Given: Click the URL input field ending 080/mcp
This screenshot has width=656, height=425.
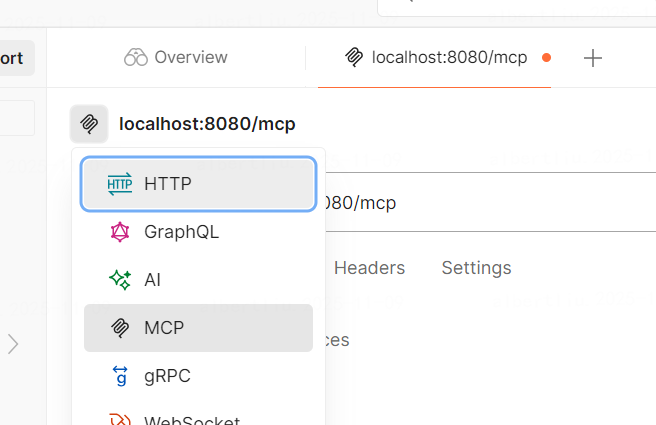Looking at the screenshot, I should coord(490,202).
